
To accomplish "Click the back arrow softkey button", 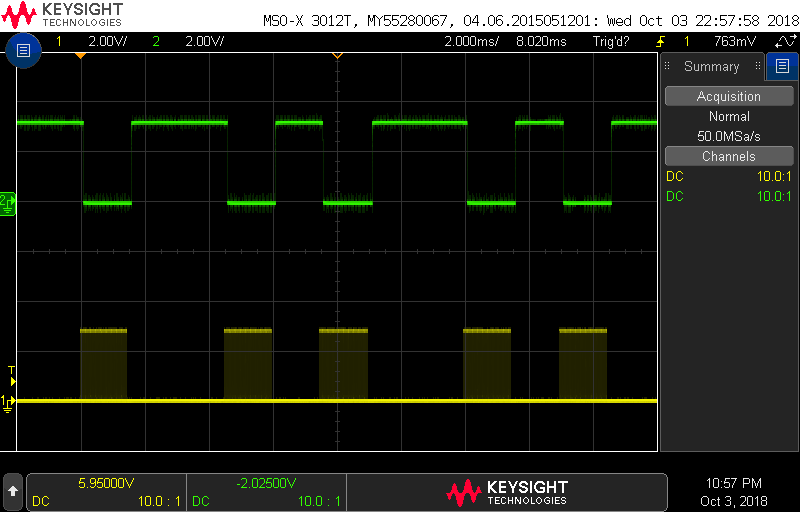I will click(x=13, y=491).
